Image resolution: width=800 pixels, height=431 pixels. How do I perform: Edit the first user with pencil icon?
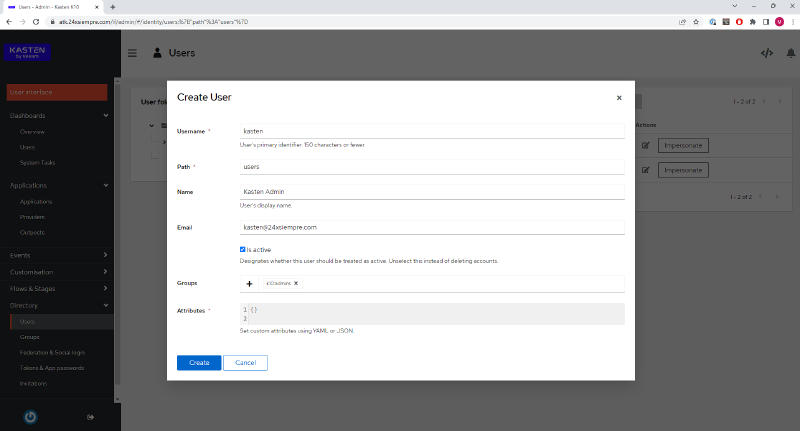coord(645,145)
